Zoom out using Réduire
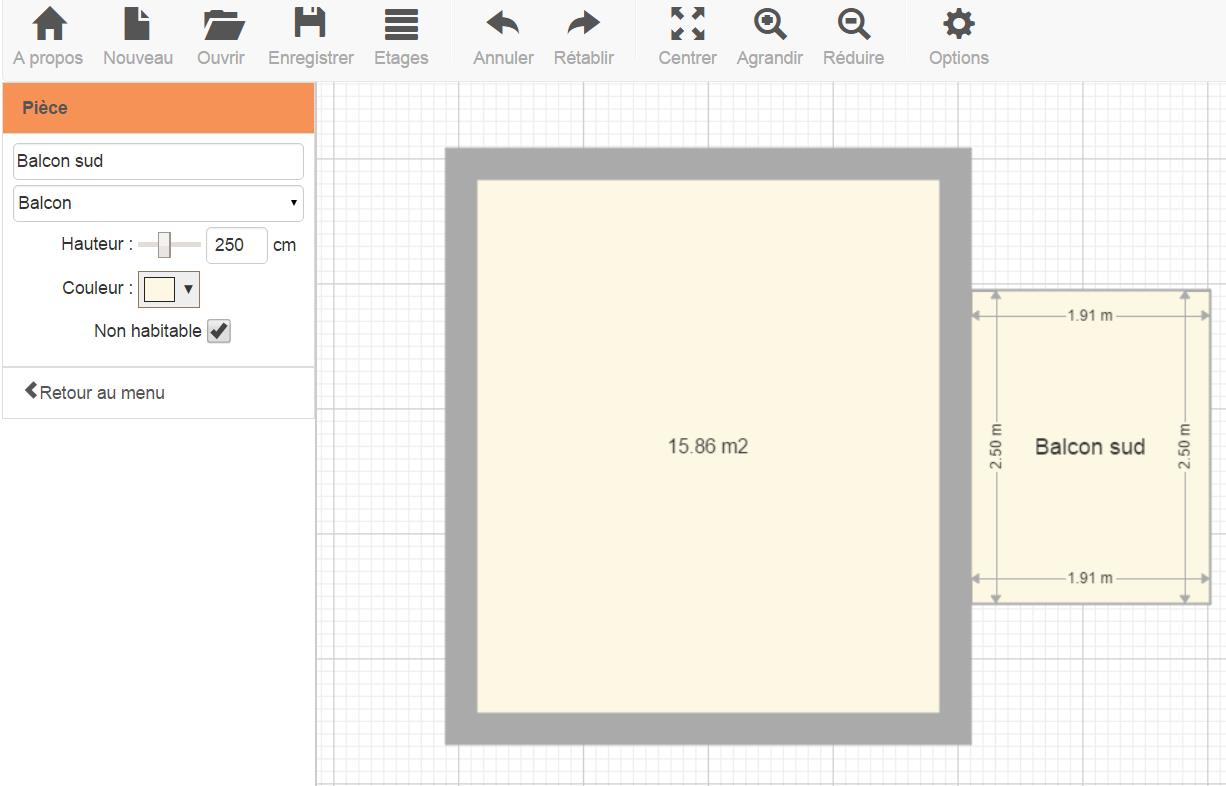This screenshot has height=786, width=1226. tap(853, 25)
